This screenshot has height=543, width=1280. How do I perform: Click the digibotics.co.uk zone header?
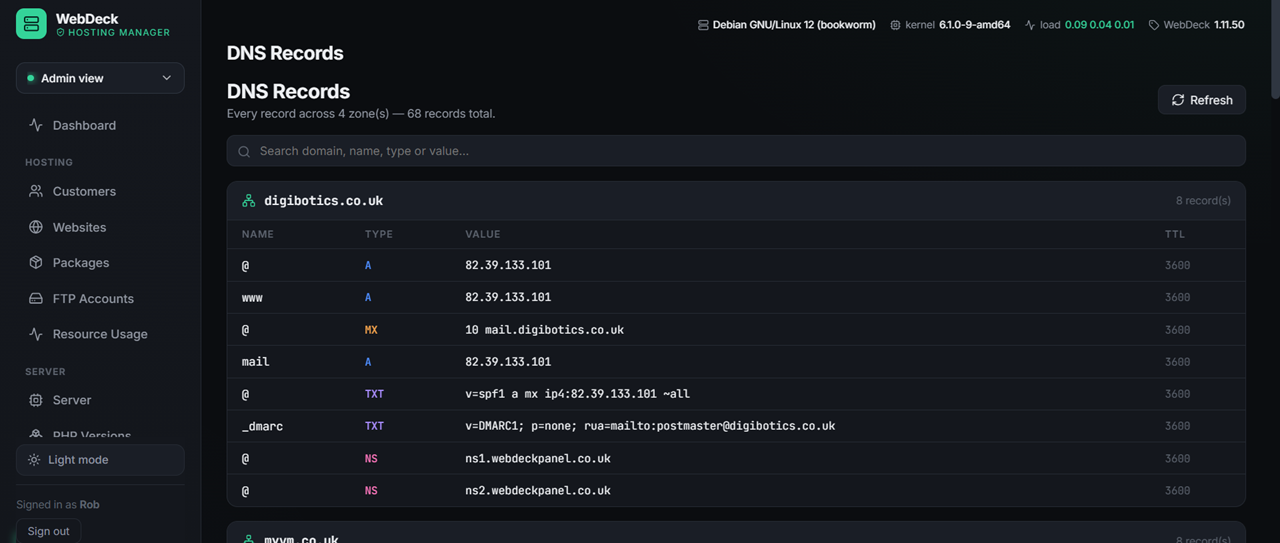(x=736, y=201)
